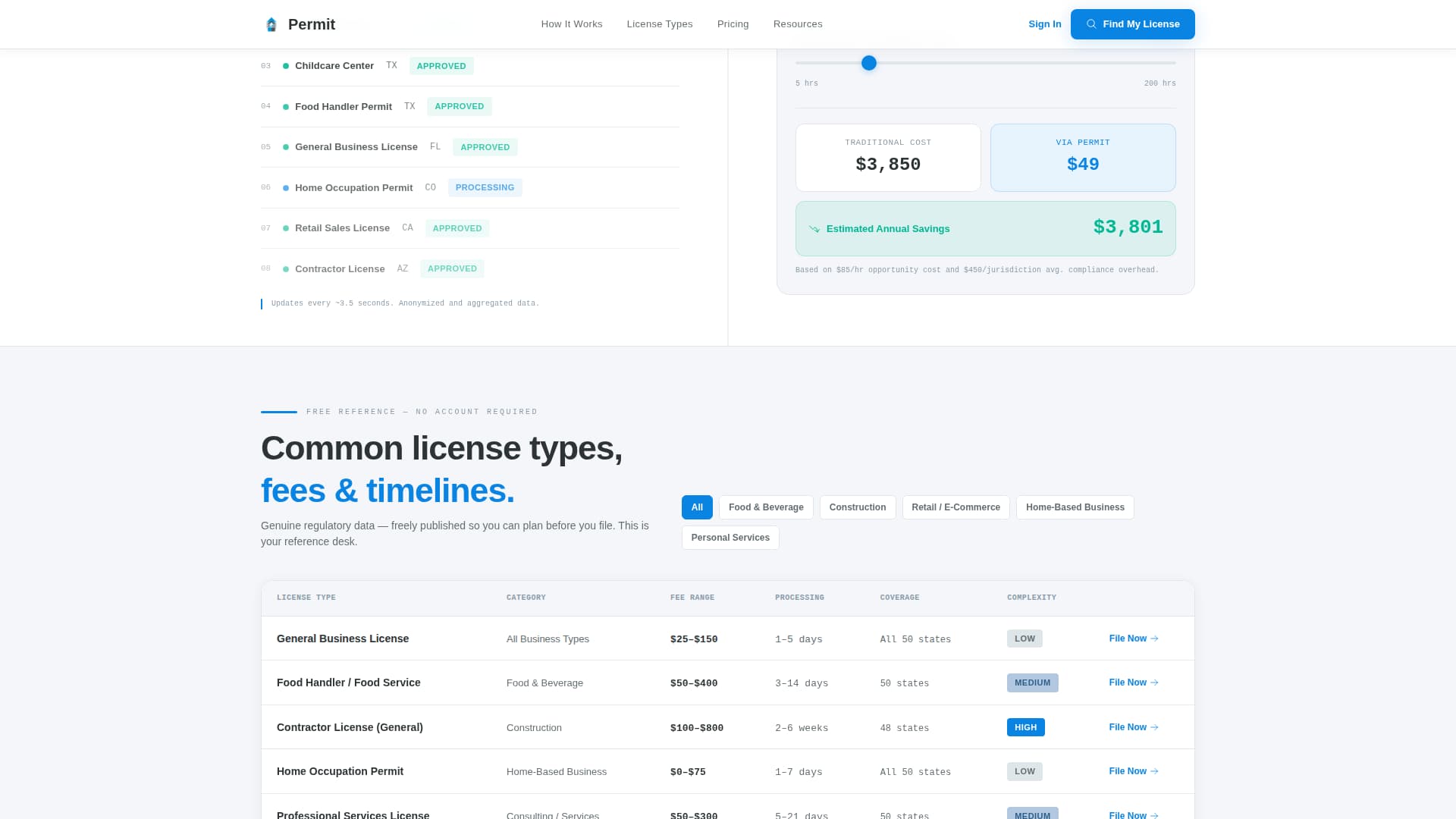Viewport: 1456px width, 819px height.
Task: Filter by Personal Services
Action: pyautogui.click(x=730, y=538)
